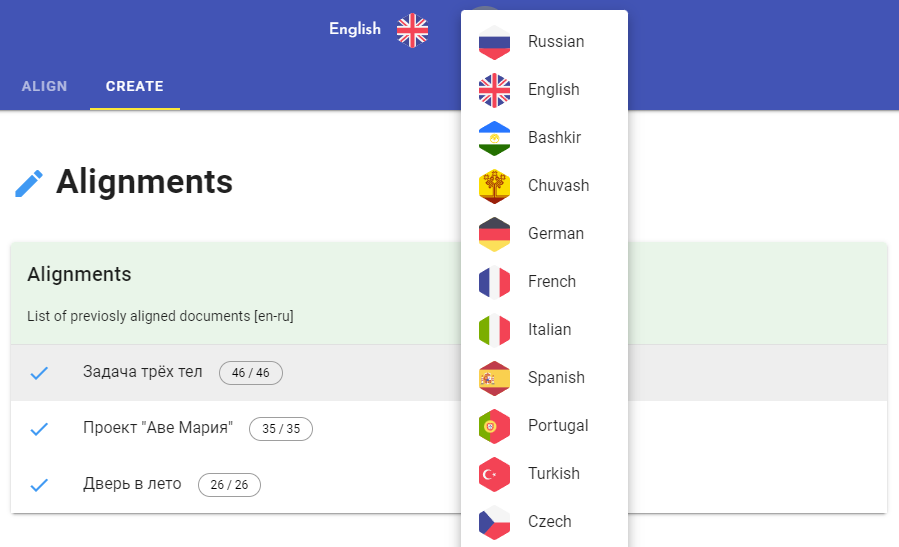899x547 pixels.
Task: Click the Chuvash flag icon
Action: [x=494, y=186]
